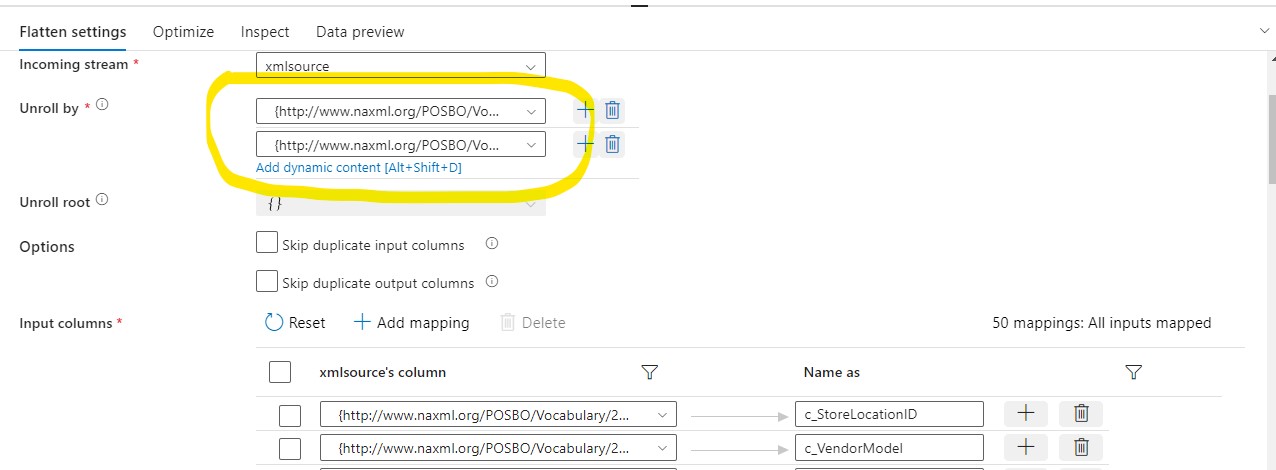Open the Incoming stream xmlsource dropdown
The width and height of the screenshot is (1276, 470).
400,66
